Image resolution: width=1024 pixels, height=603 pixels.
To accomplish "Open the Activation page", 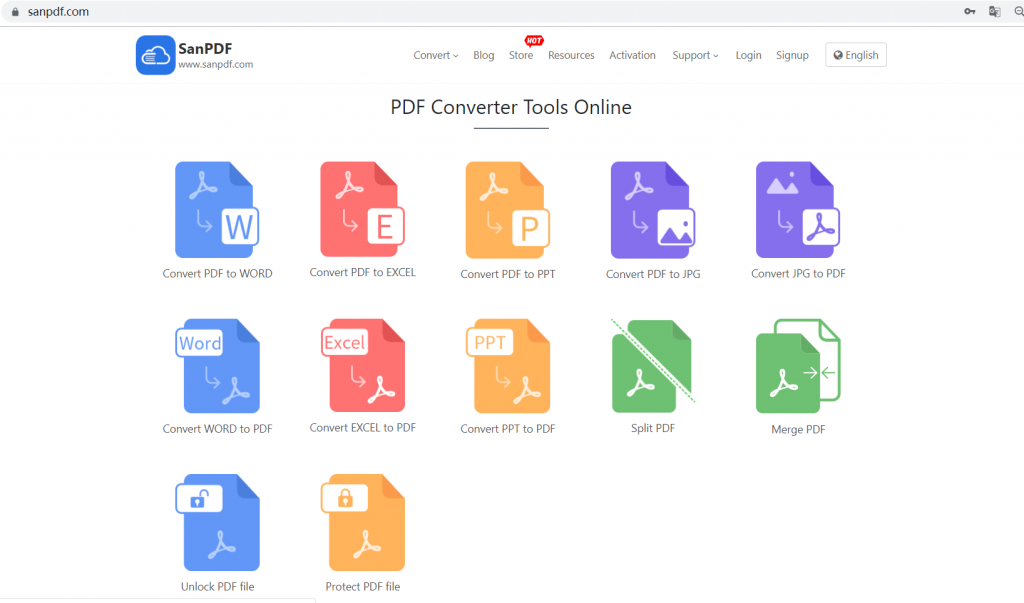I will click(632, 55).
